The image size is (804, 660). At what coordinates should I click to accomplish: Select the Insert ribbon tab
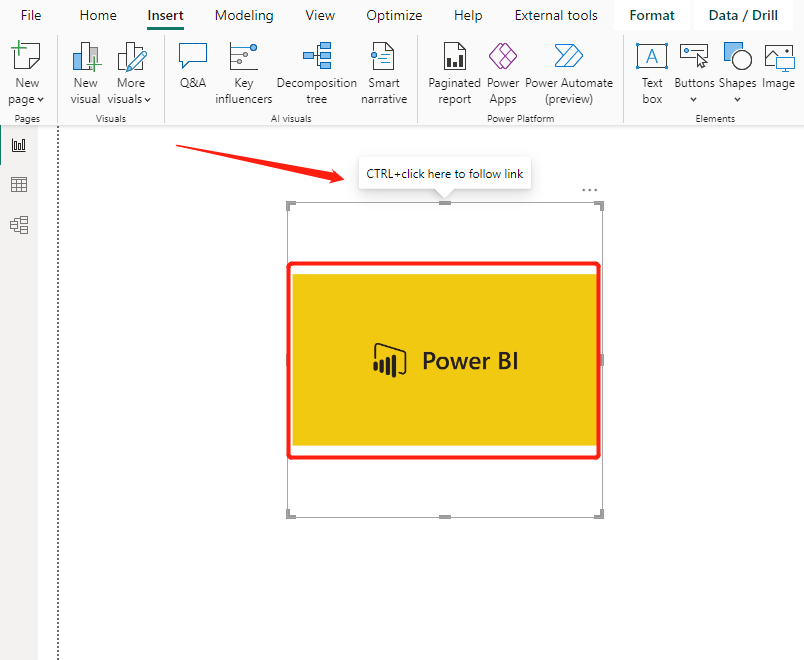point(165,15)
